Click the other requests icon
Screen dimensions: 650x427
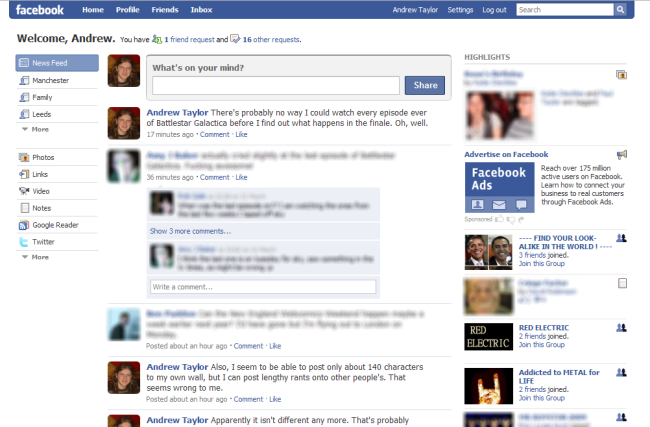[235, 39]
